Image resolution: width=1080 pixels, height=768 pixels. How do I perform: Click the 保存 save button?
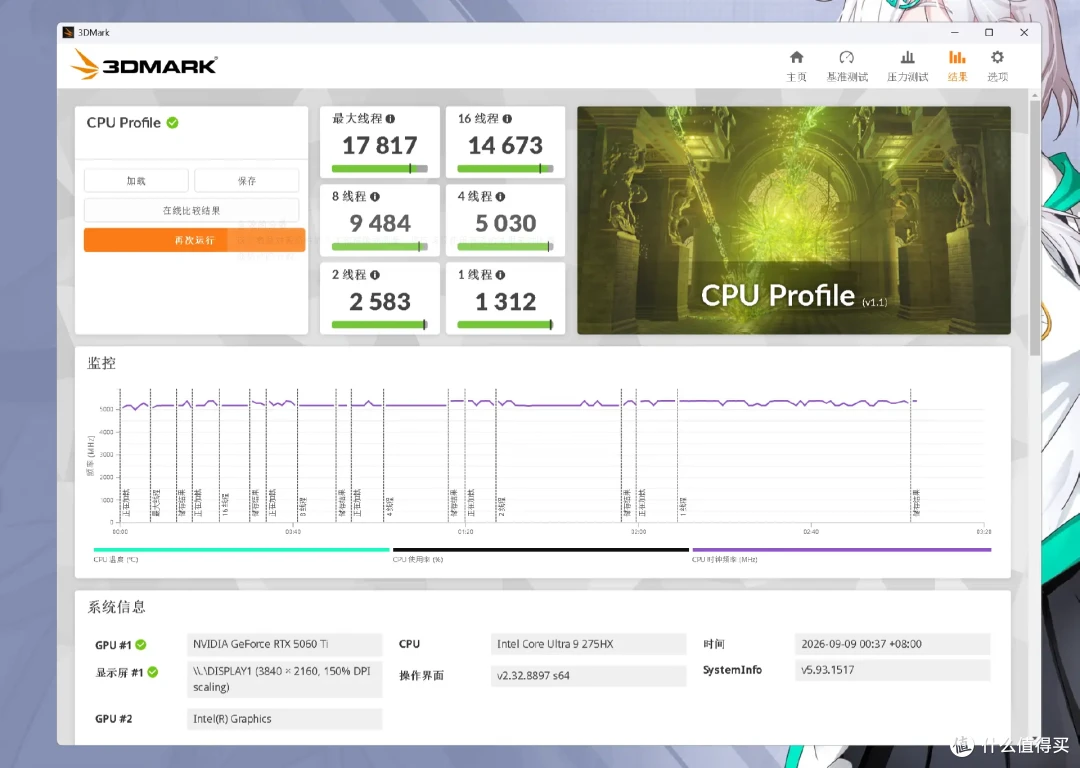pos(247,180)
